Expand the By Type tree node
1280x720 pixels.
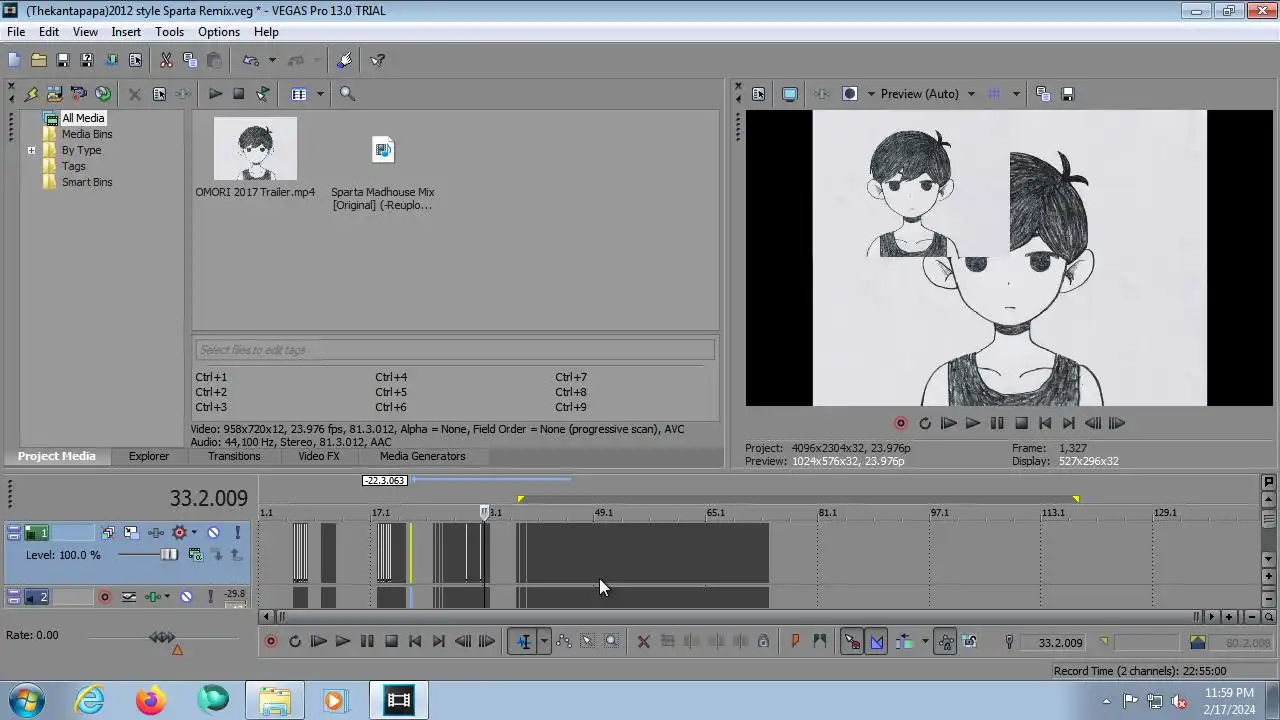pos(31,151)
